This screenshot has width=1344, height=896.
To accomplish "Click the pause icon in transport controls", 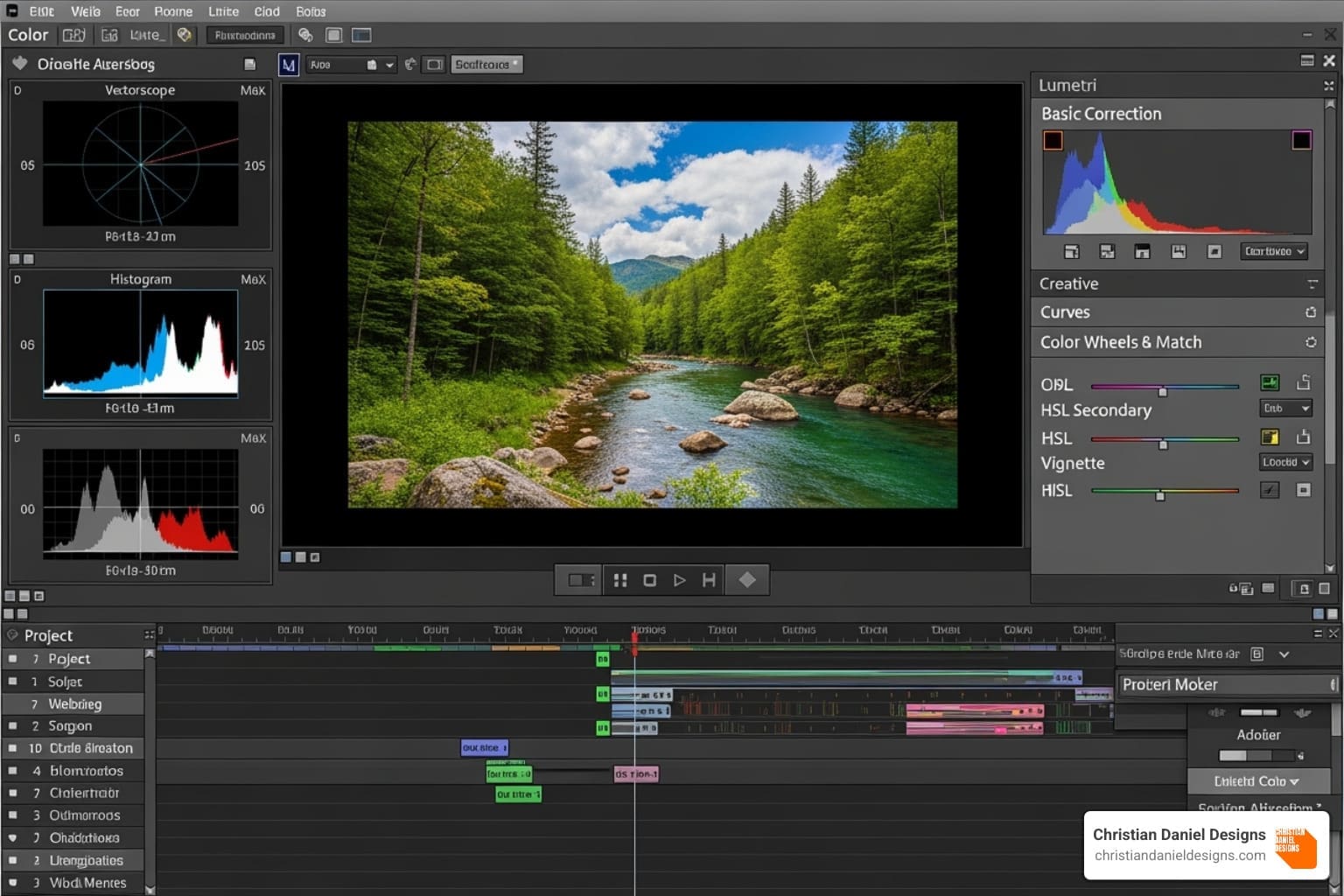I will click(x=620, y=580).
